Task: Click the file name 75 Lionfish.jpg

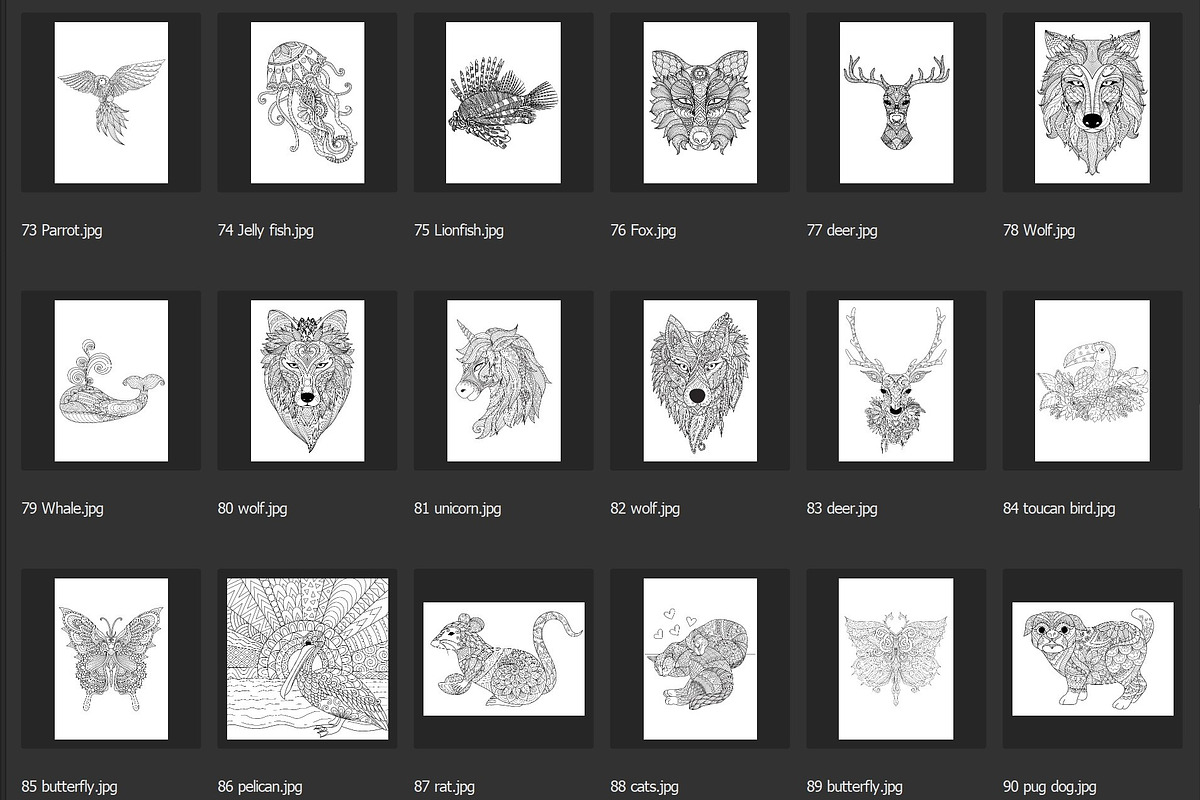Action: [459, 231]
